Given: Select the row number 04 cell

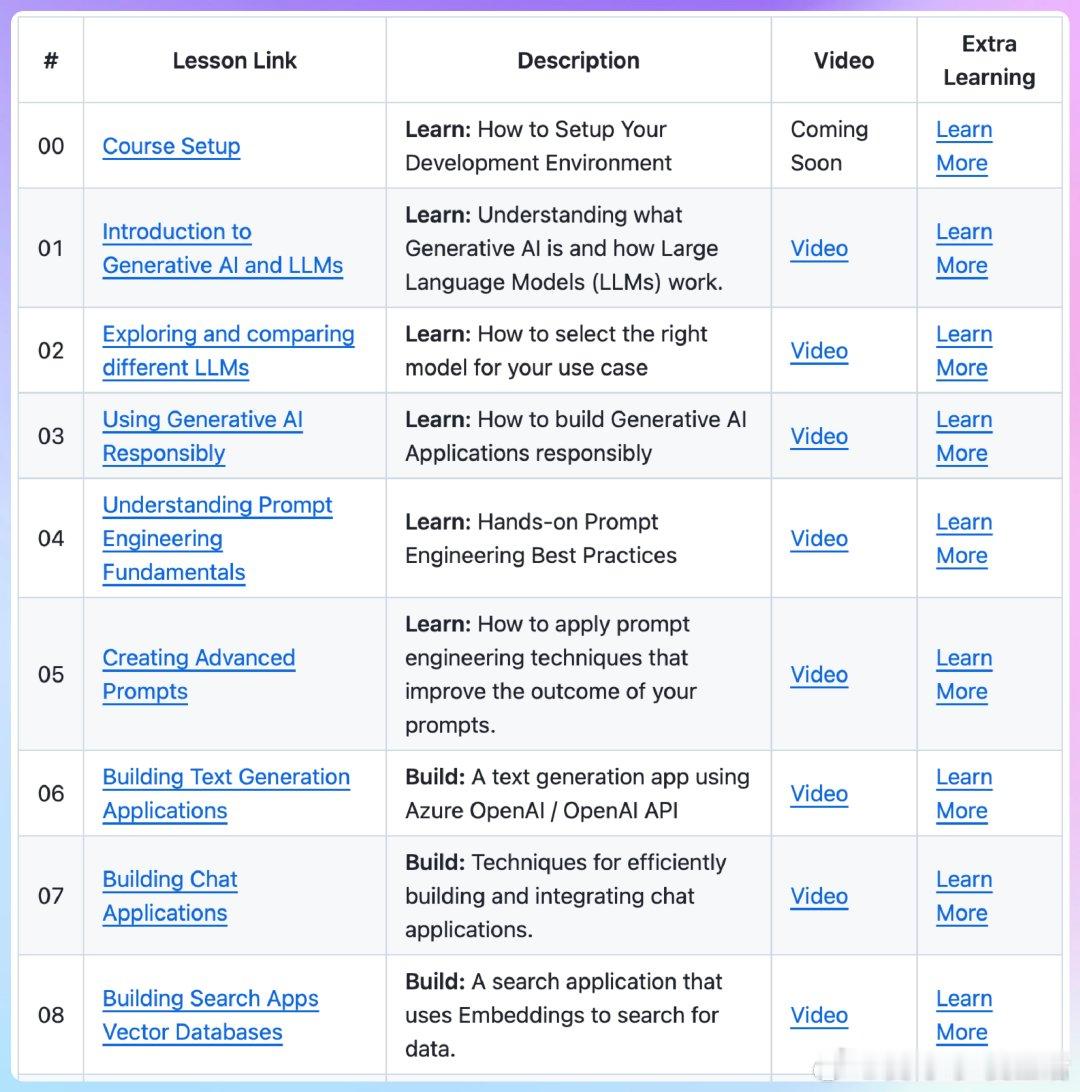Looking at the screenshot, I should click(51, 539).
